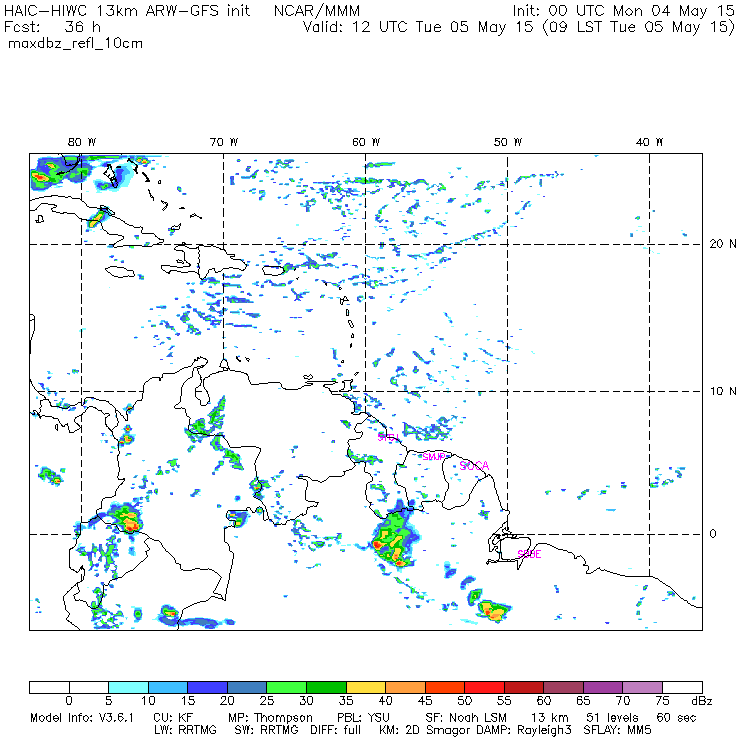The image size is (740, 740).
Task: Click the light purple 70–75 dBz swatch
Action: [x=643, y=687]
